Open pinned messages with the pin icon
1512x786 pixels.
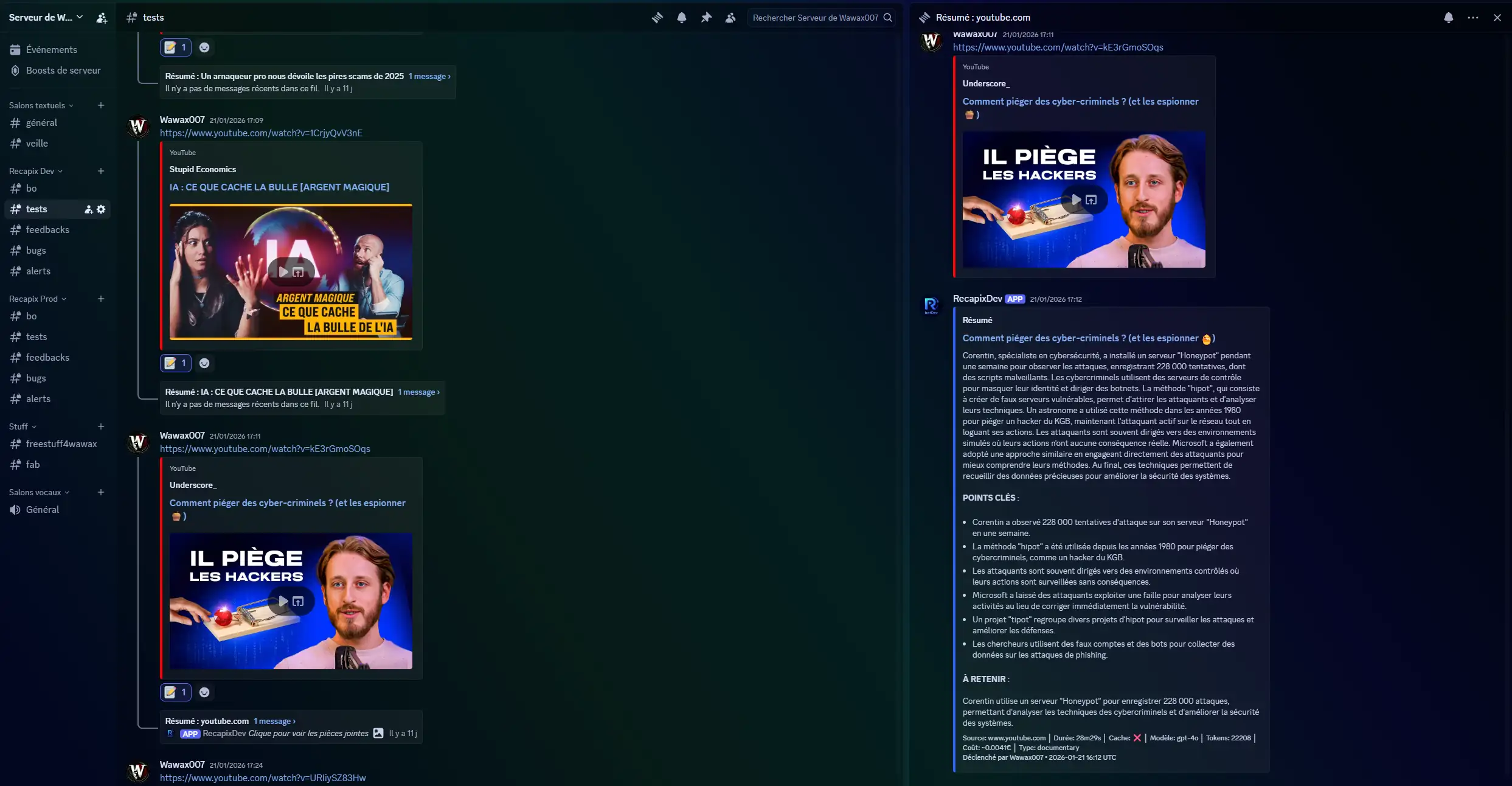pos(706,18)
